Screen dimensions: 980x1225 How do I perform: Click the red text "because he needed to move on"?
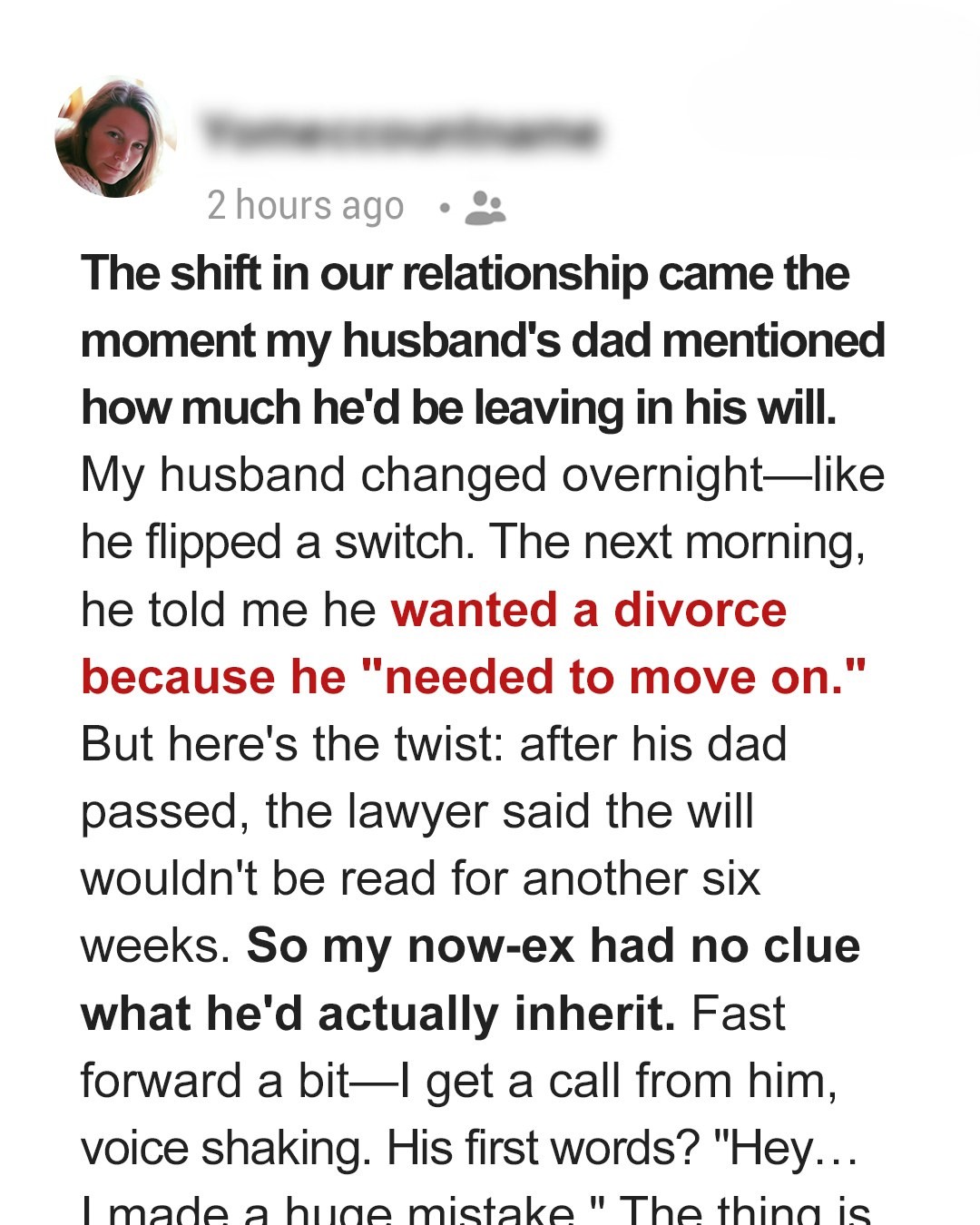point(473,677)
